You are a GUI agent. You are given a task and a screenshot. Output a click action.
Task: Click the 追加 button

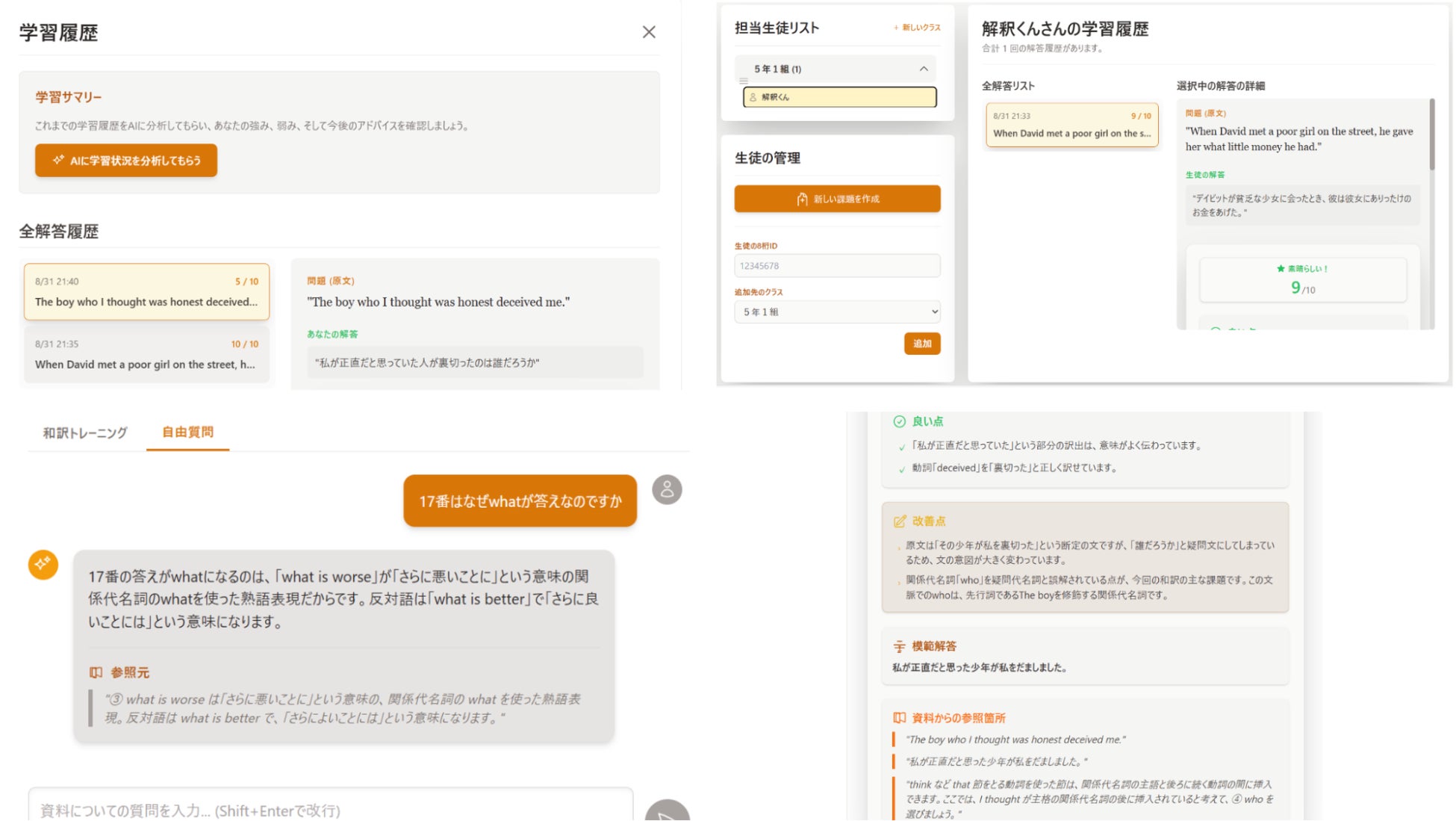(922, 344)
